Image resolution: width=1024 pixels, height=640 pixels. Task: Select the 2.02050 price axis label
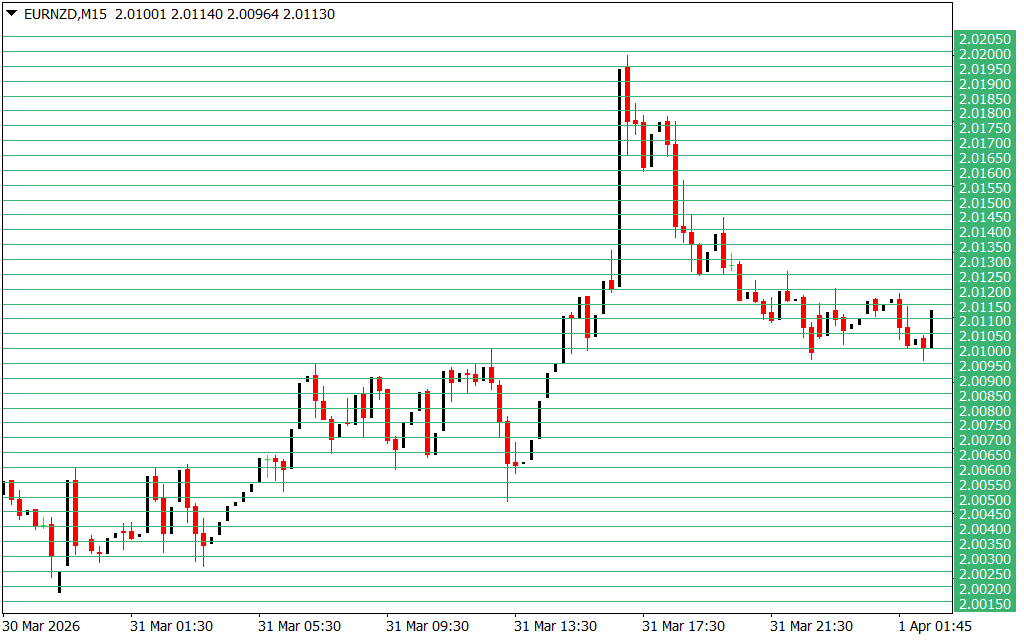point(983,39)
